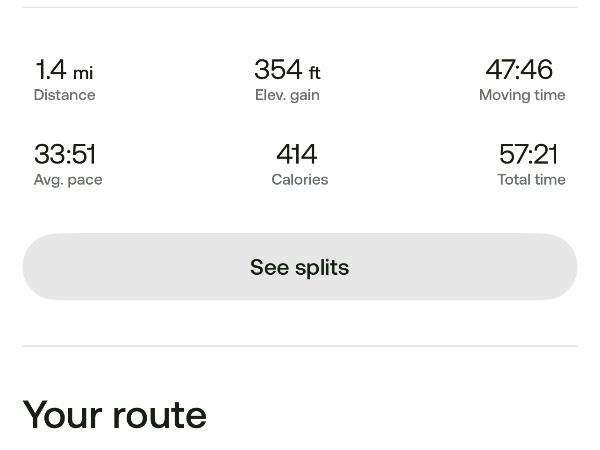Screen dimensions: 600x450
Task: Click the Moving time label
Action: click(x=522, y=95)
